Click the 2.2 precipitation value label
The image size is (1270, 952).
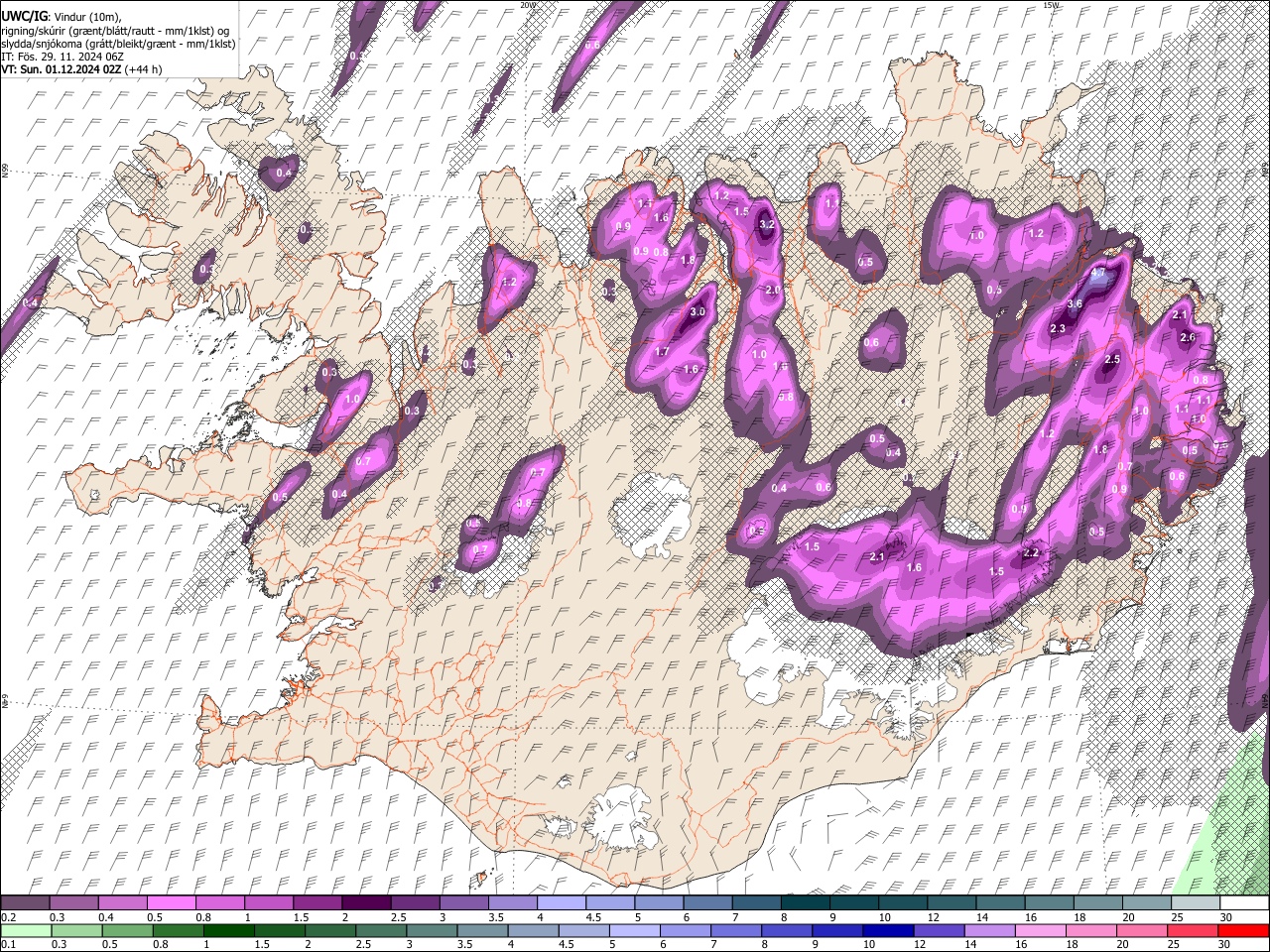[x=1031, y=553]
